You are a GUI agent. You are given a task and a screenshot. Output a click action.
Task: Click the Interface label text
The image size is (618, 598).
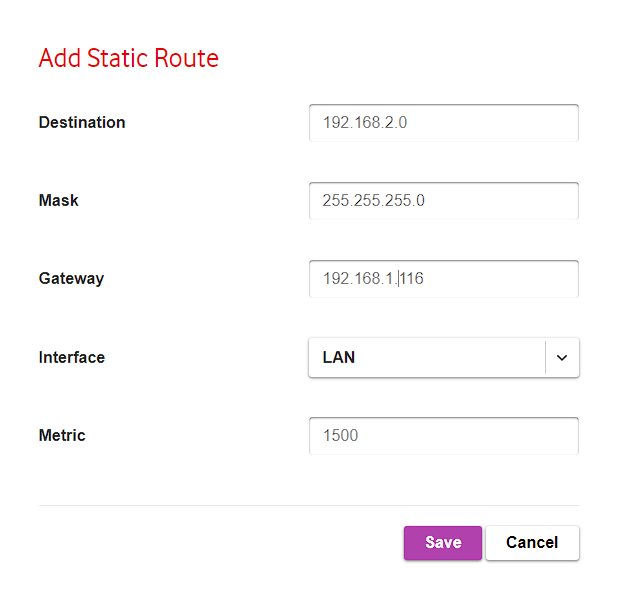[x=72, y=358]
